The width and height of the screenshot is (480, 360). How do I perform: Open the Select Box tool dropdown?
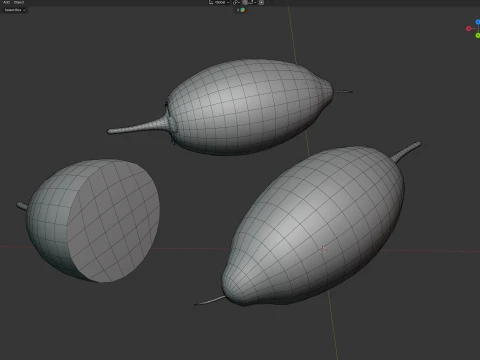[15, 10]
